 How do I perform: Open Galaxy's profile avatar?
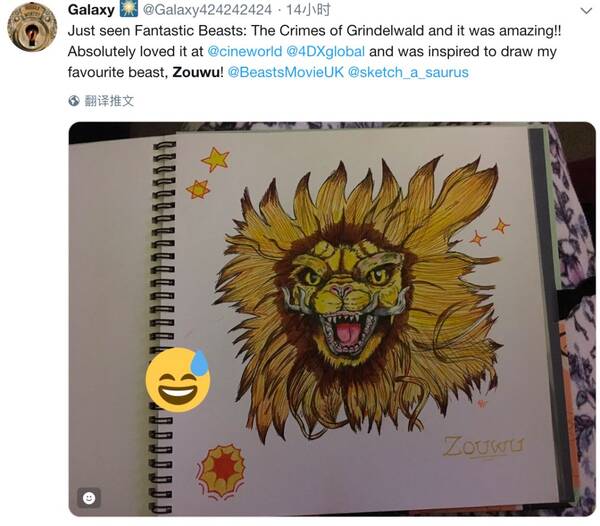click(x=32, y=26)
